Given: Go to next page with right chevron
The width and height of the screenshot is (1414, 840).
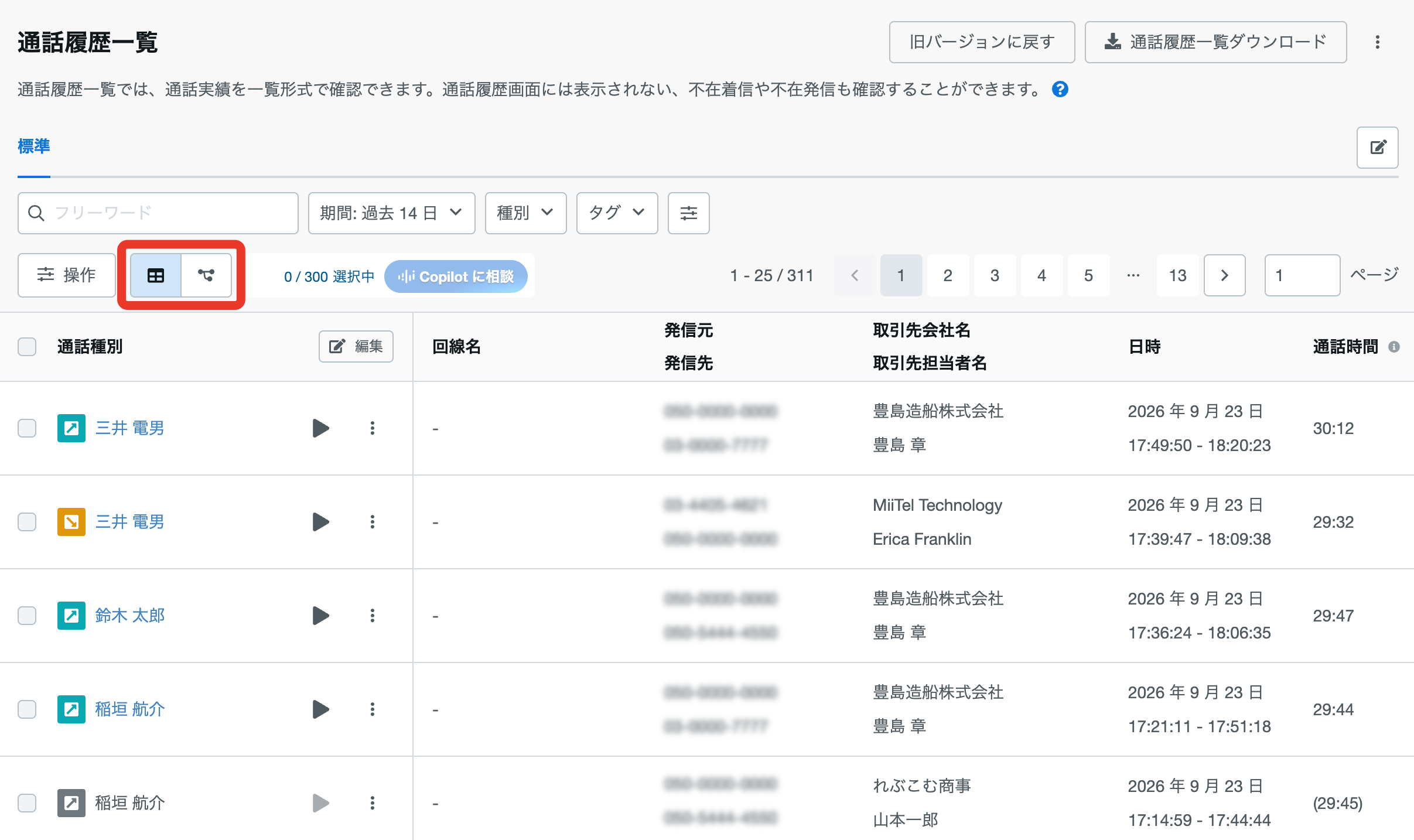Looking at the screenshot, I should 1224,275.
